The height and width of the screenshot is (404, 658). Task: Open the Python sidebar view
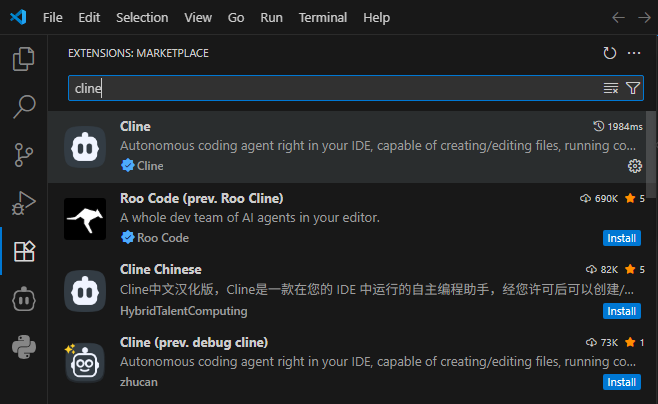coord(23,346)
